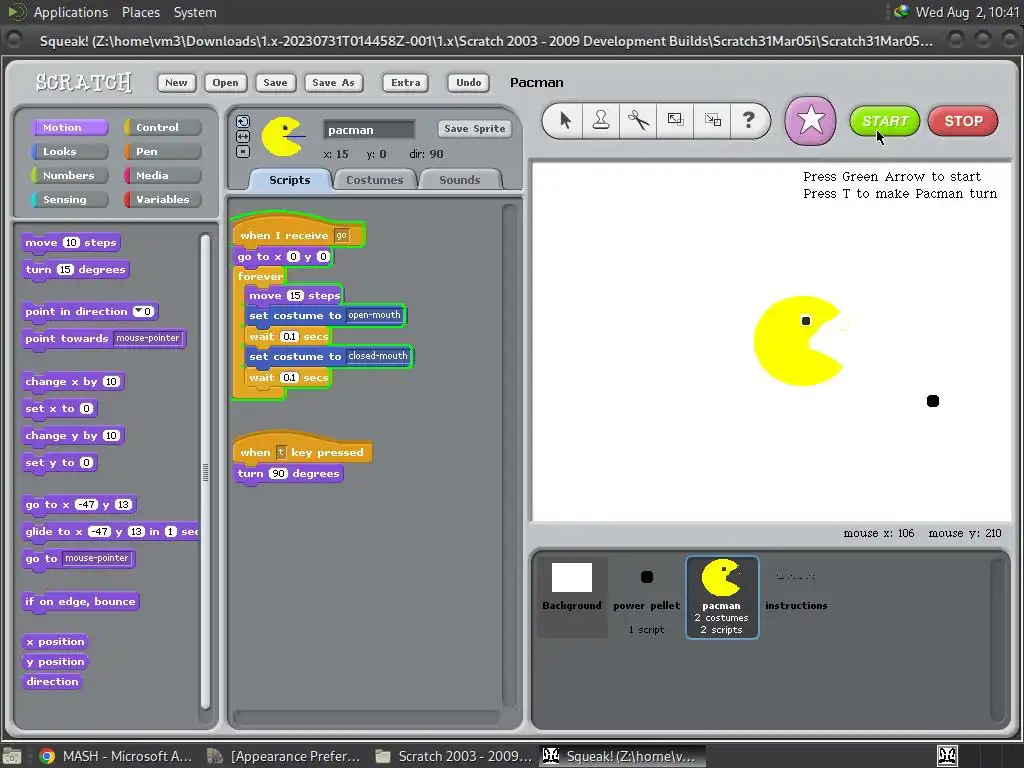
Task: Select the Control block category
Action: tap(163, 127)
